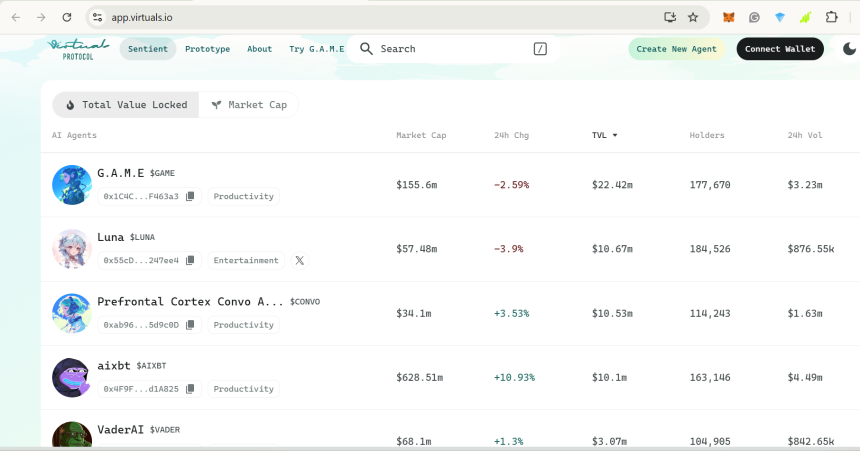
Task: Open the gray circular G extension icon
Action: pos(754,18)
